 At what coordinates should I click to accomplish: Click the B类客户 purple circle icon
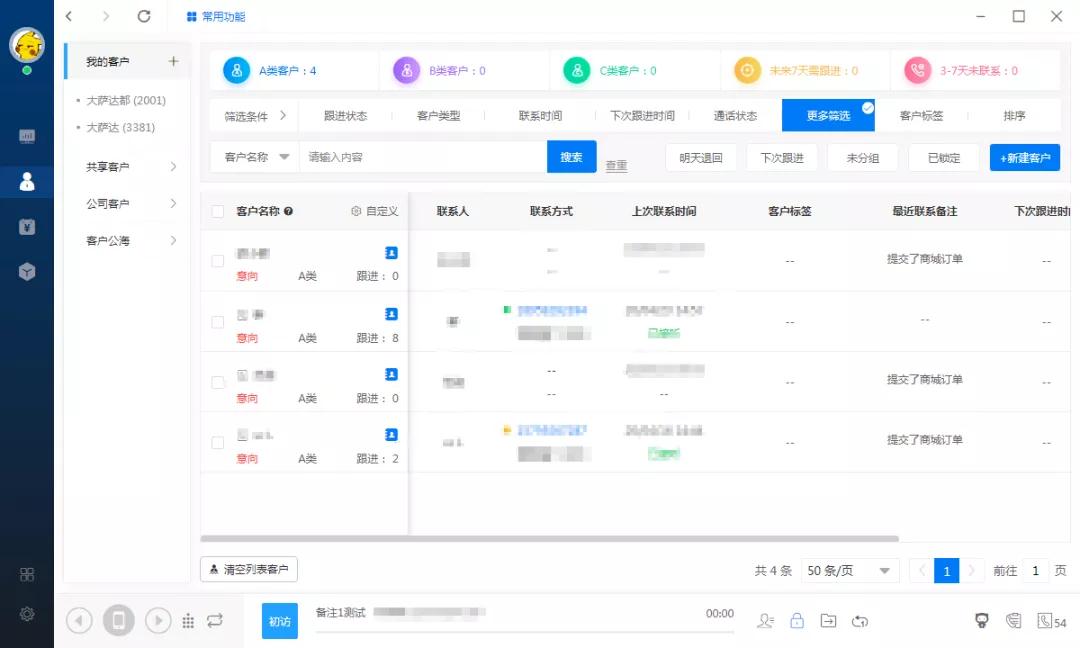tap(406, 70)
